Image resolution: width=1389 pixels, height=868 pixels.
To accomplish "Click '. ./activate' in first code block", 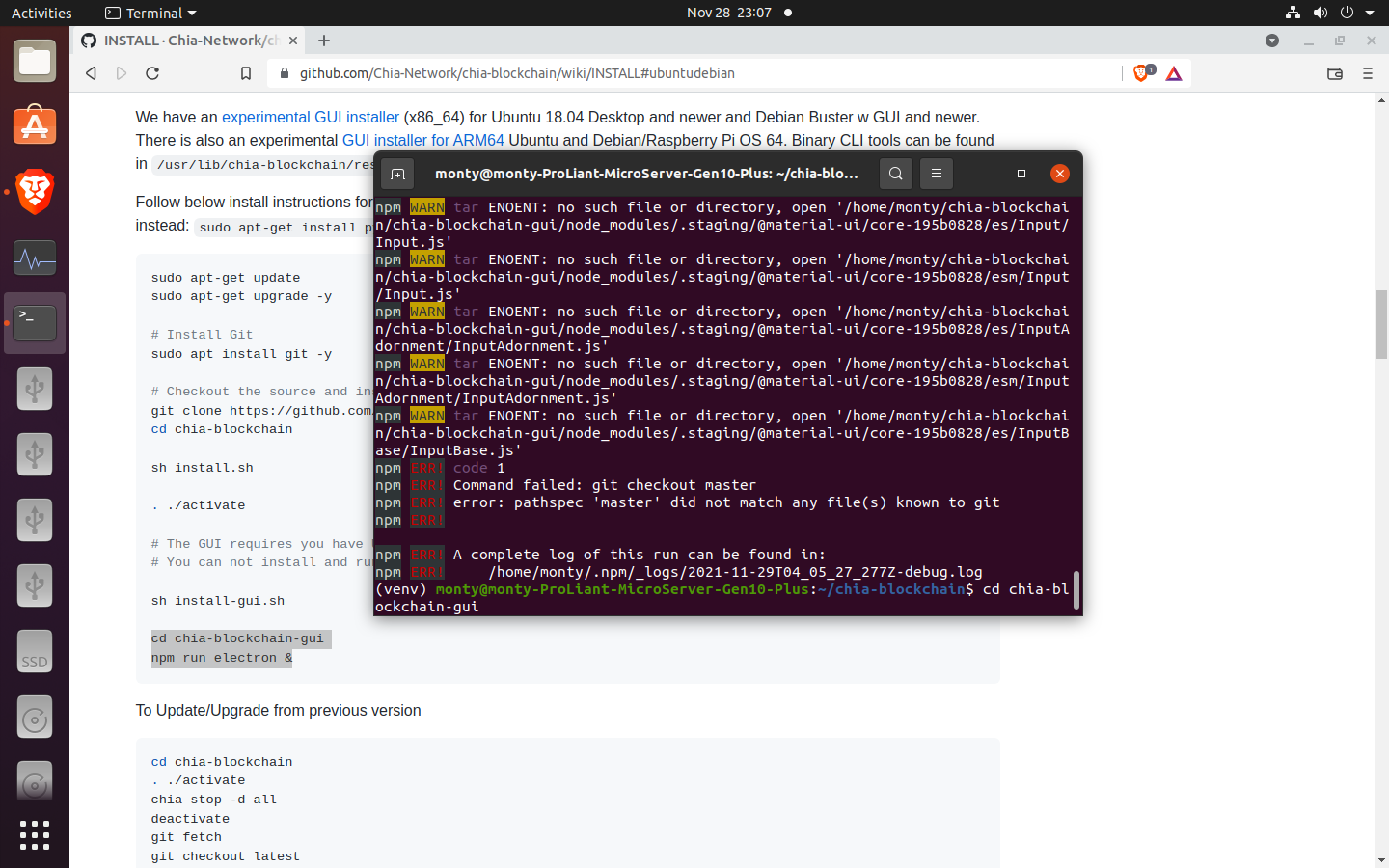I will click(x=199, y=505).
